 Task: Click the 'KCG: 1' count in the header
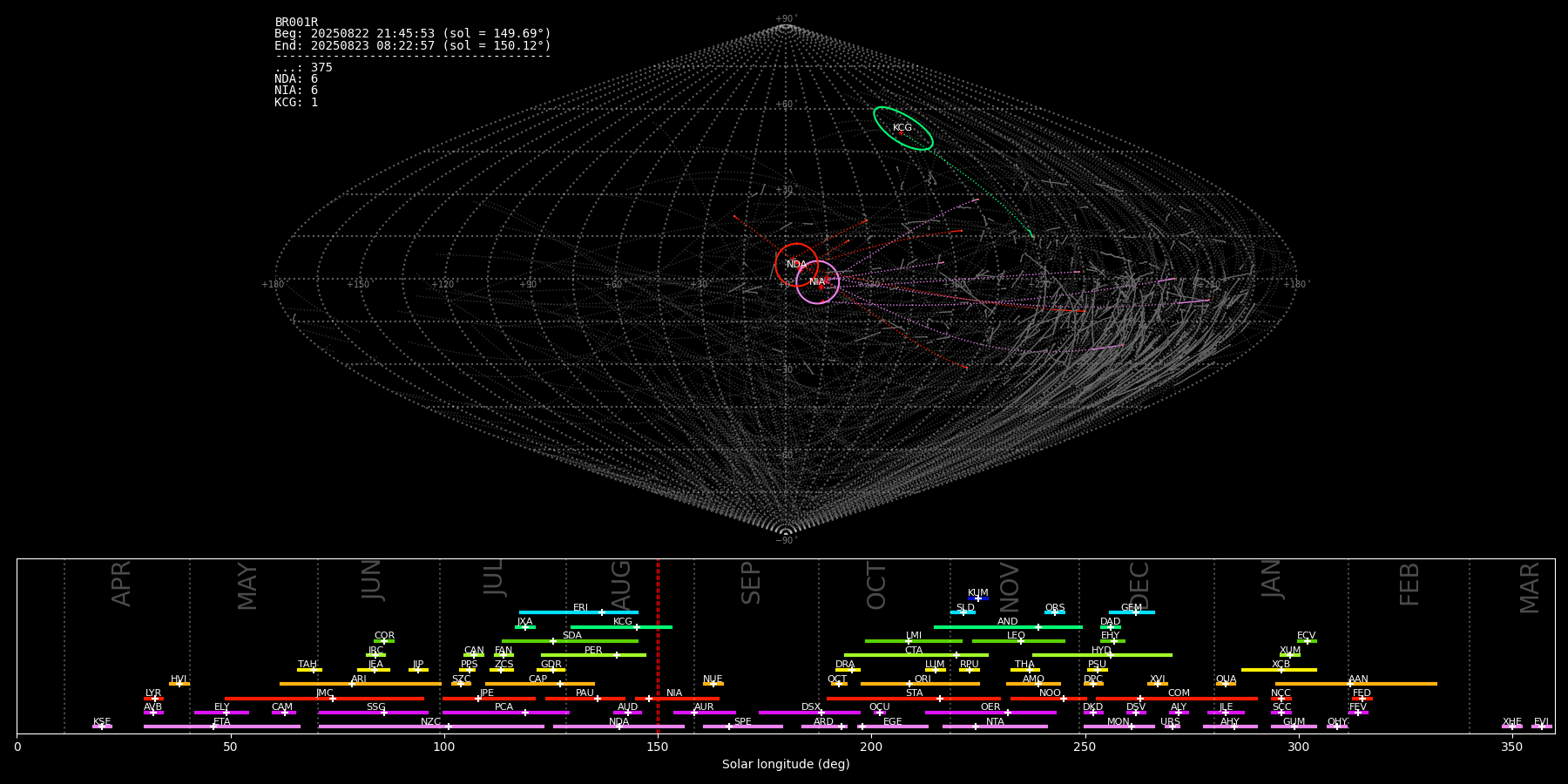(x=296, y=102)
